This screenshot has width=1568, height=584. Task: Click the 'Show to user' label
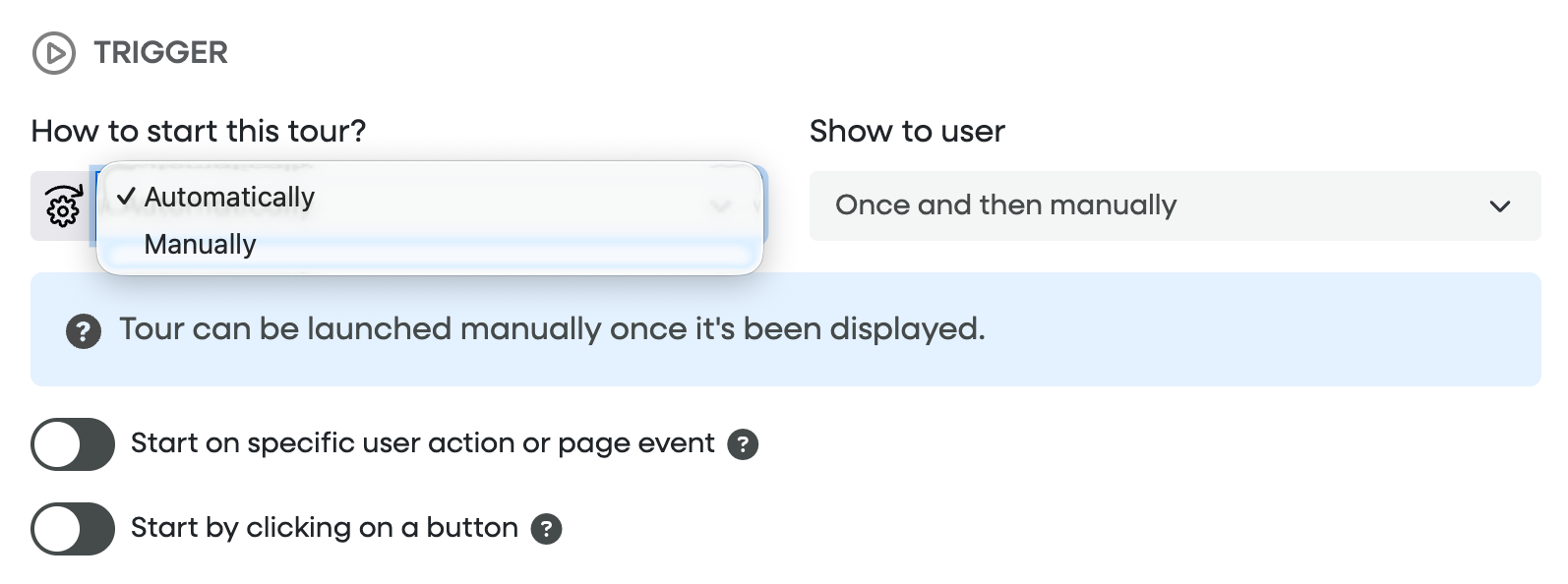[907, 131]
